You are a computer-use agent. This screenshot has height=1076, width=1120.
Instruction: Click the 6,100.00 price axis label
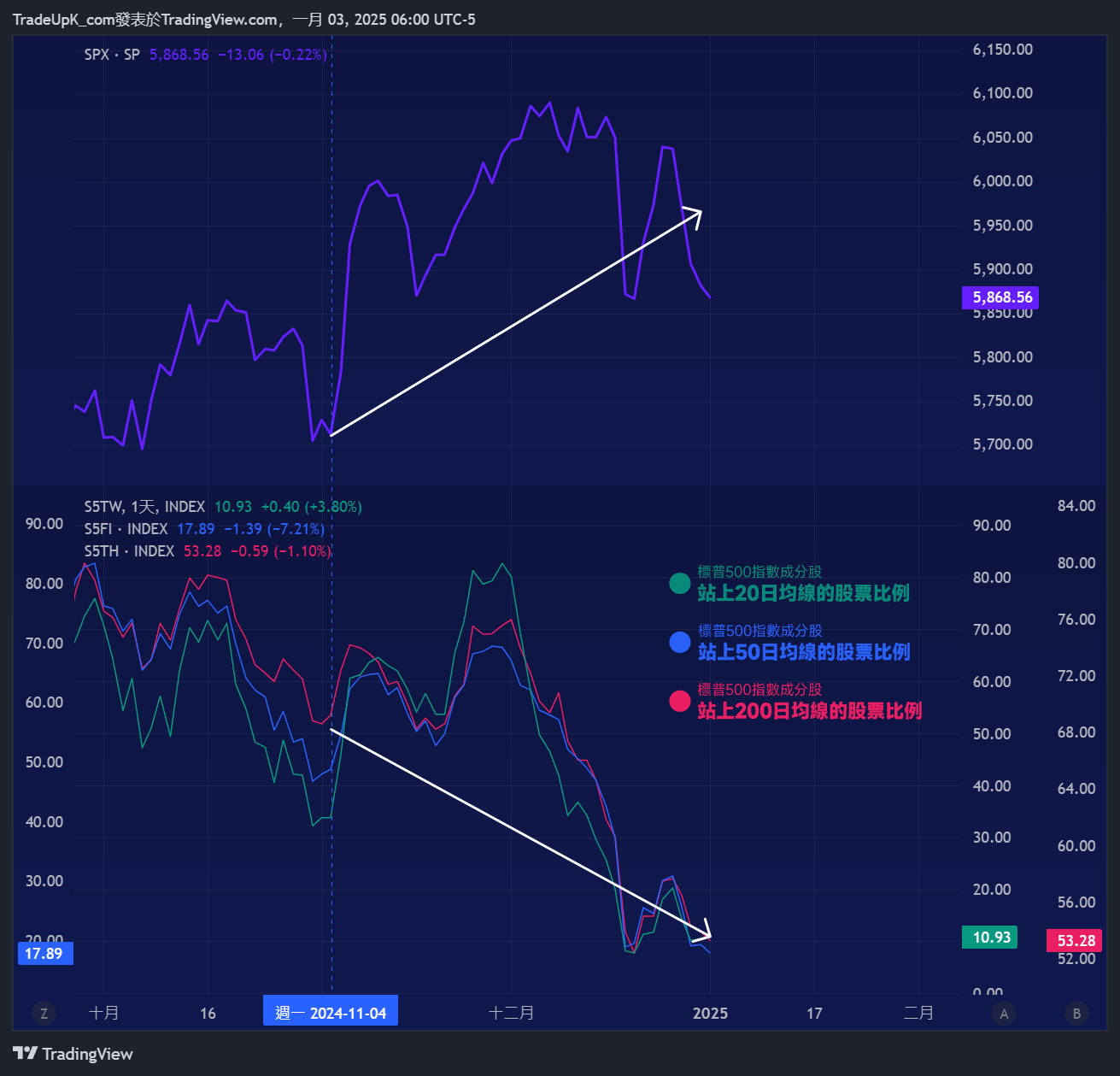point(1003,93)
